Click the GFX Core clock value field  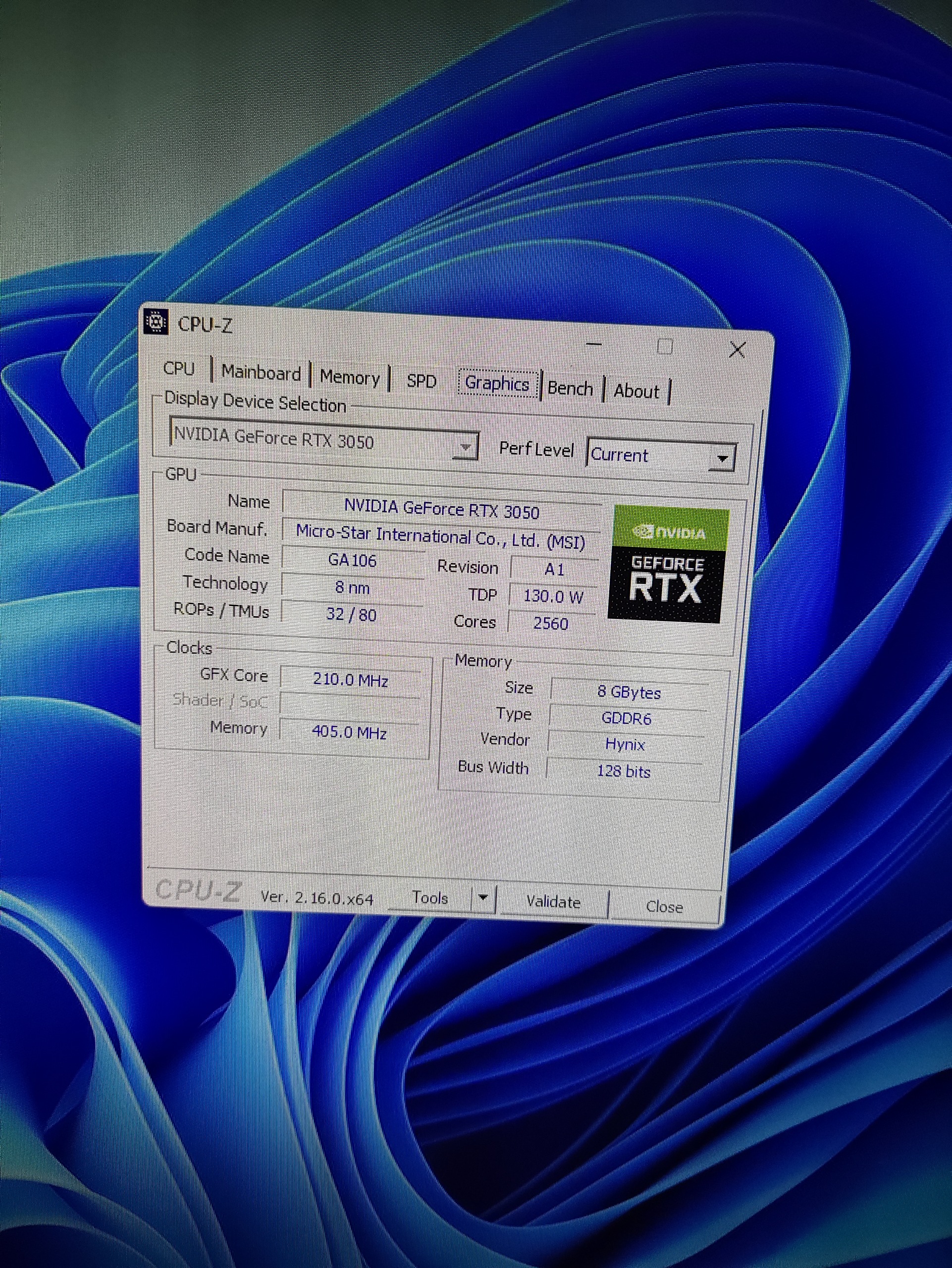[350, 680]
